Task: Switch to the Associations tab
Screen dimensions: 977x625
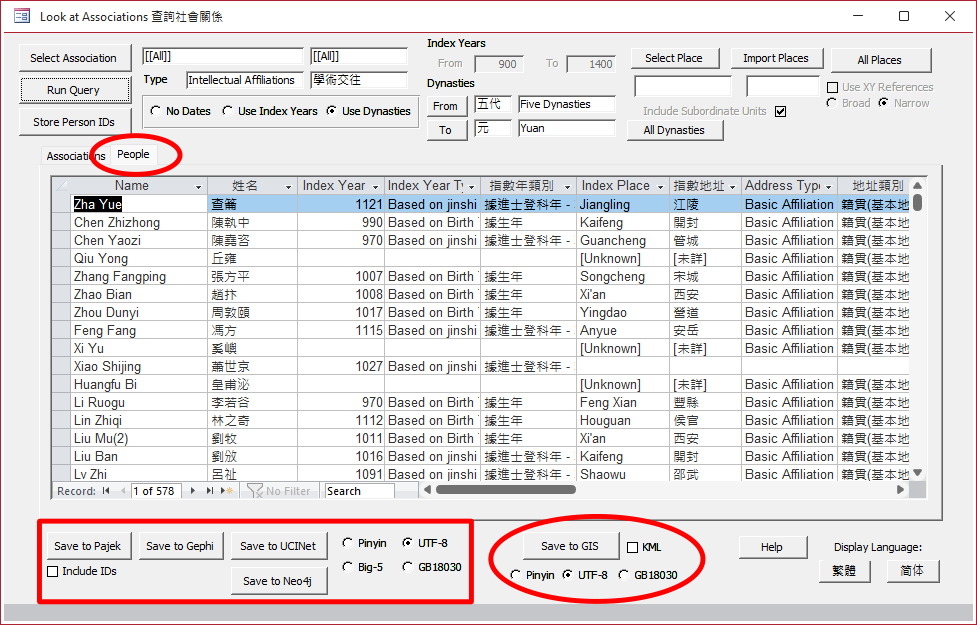Action: [75, 156]
